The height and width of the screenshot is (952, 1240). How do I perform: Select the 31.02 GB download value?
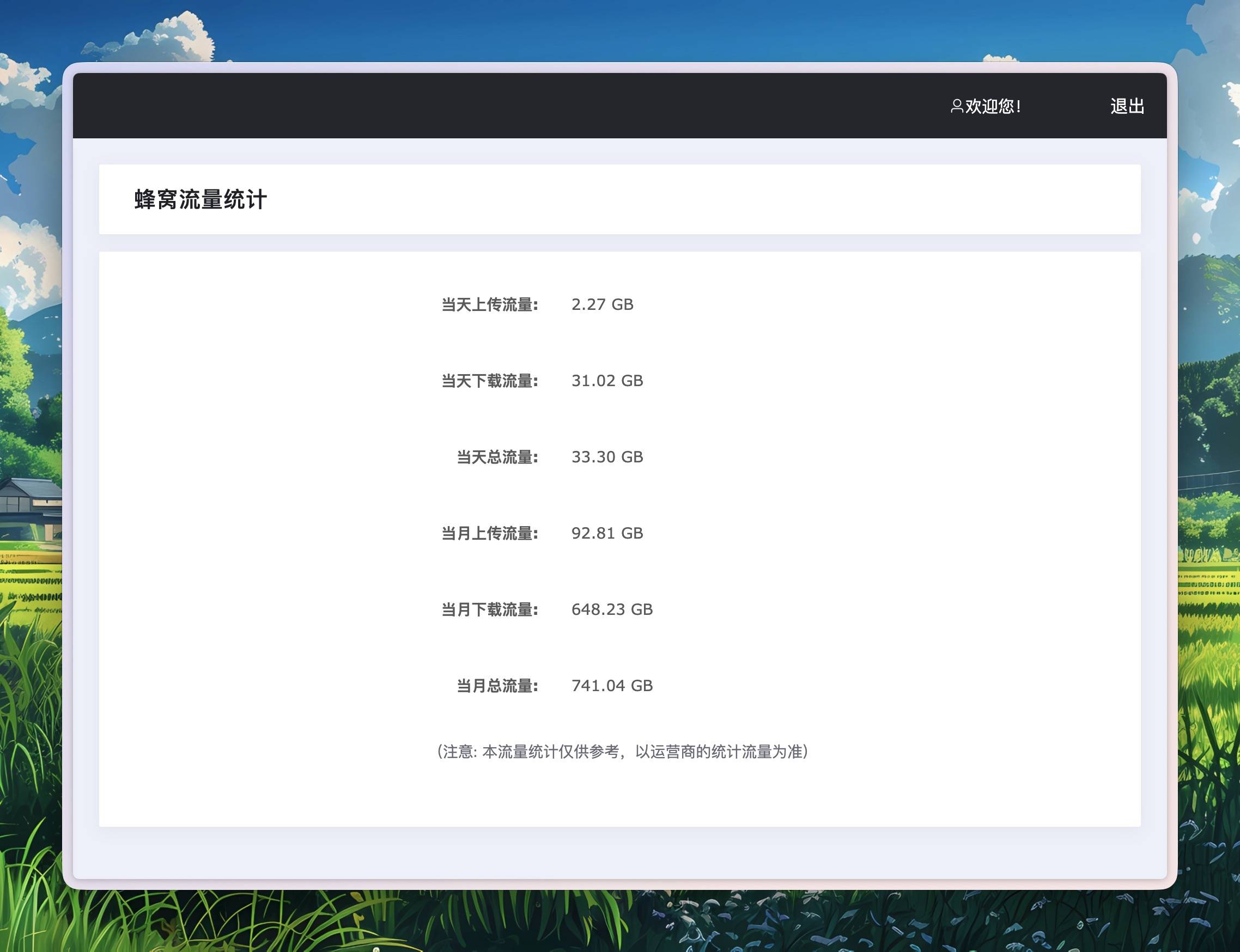[607, 381]
